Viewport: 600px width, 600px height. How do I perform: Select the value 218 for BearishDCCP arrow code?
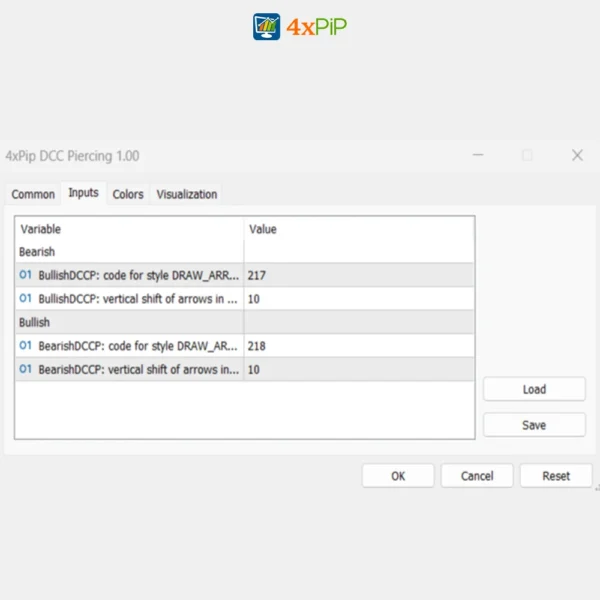(257, 346)
